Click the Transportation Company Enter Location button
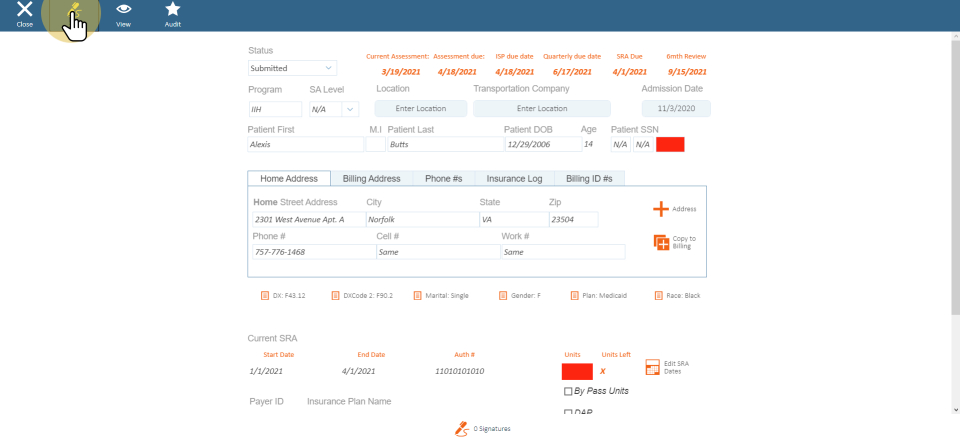 coord(541,108)
